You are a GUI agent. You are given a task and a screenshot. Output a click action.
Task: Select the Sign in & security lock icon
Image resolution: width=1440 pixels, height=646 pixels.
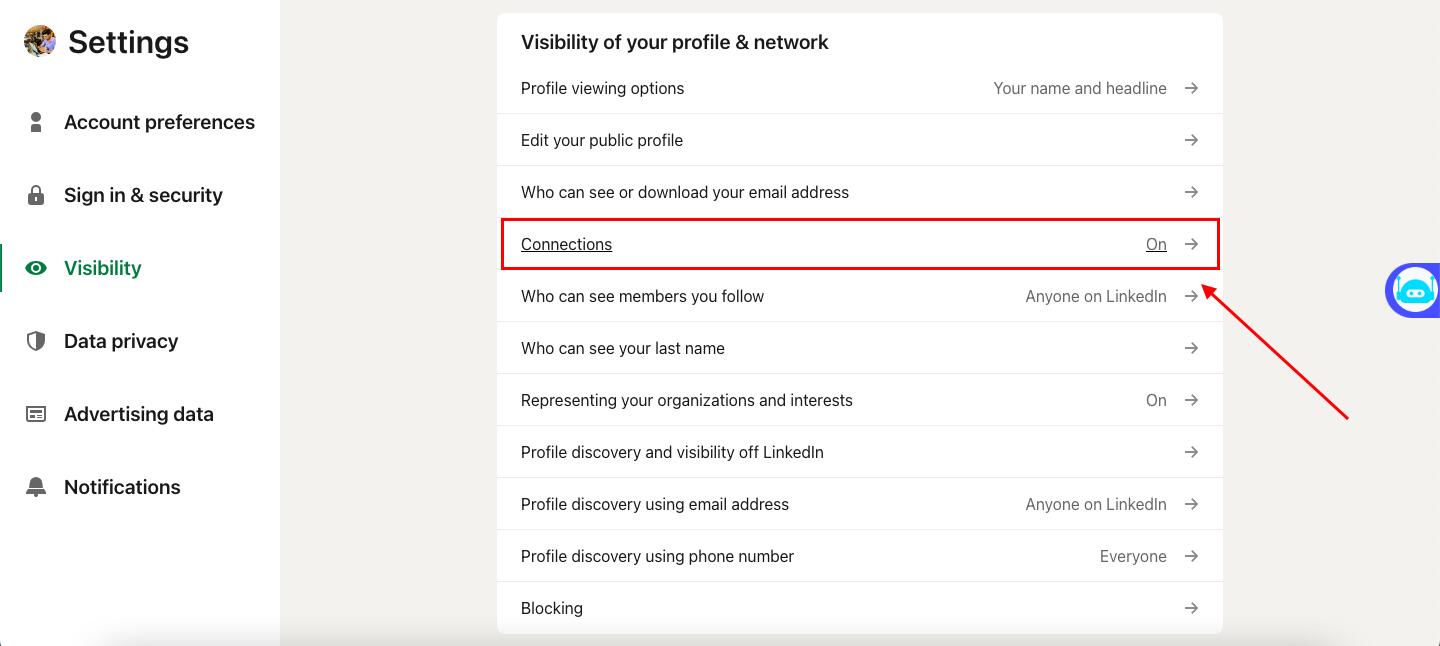tap(36, 194)
